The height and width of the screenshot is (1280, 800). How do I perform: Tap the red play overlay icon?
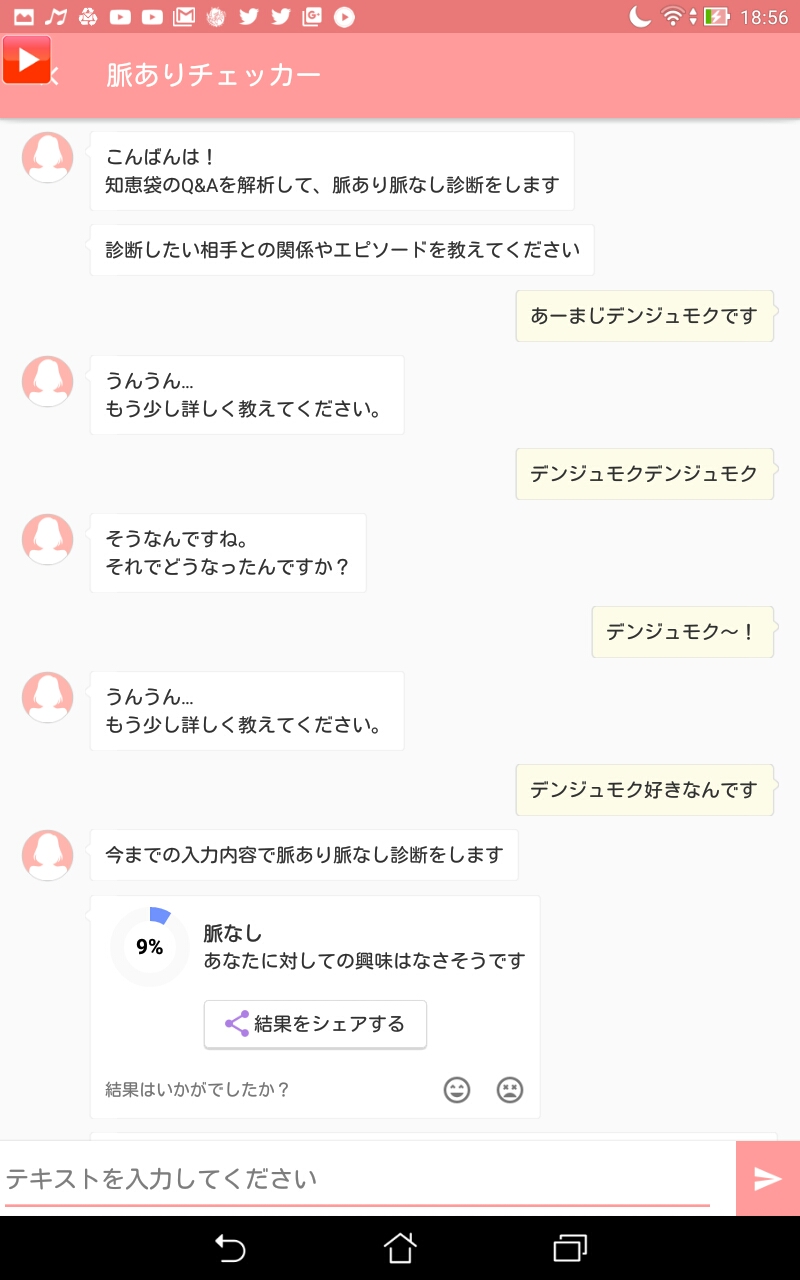click(26, 60)
